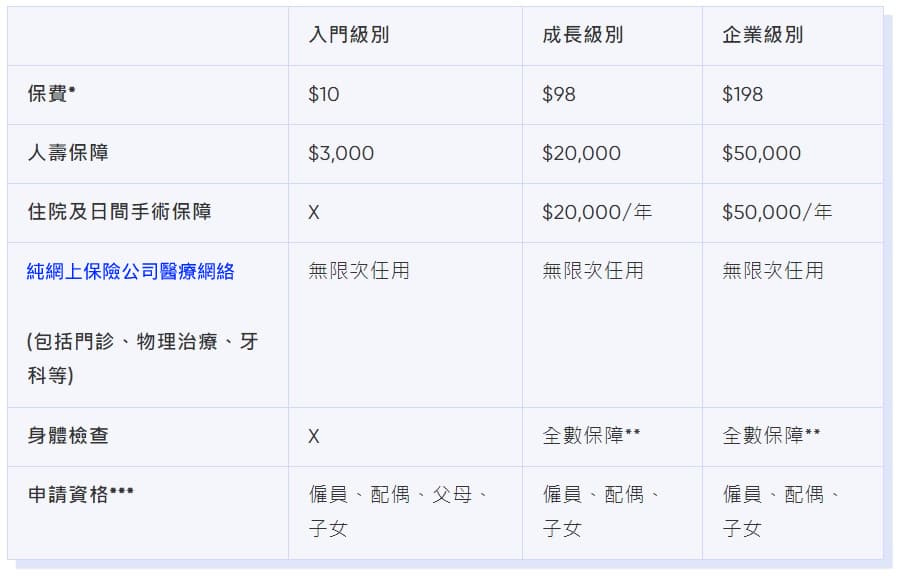Image resolution: width=899 pixels, height=576 pixels.
Task: Open the 純網上保險公司醫療網絡 link
Action: click(x=130, y=271)
